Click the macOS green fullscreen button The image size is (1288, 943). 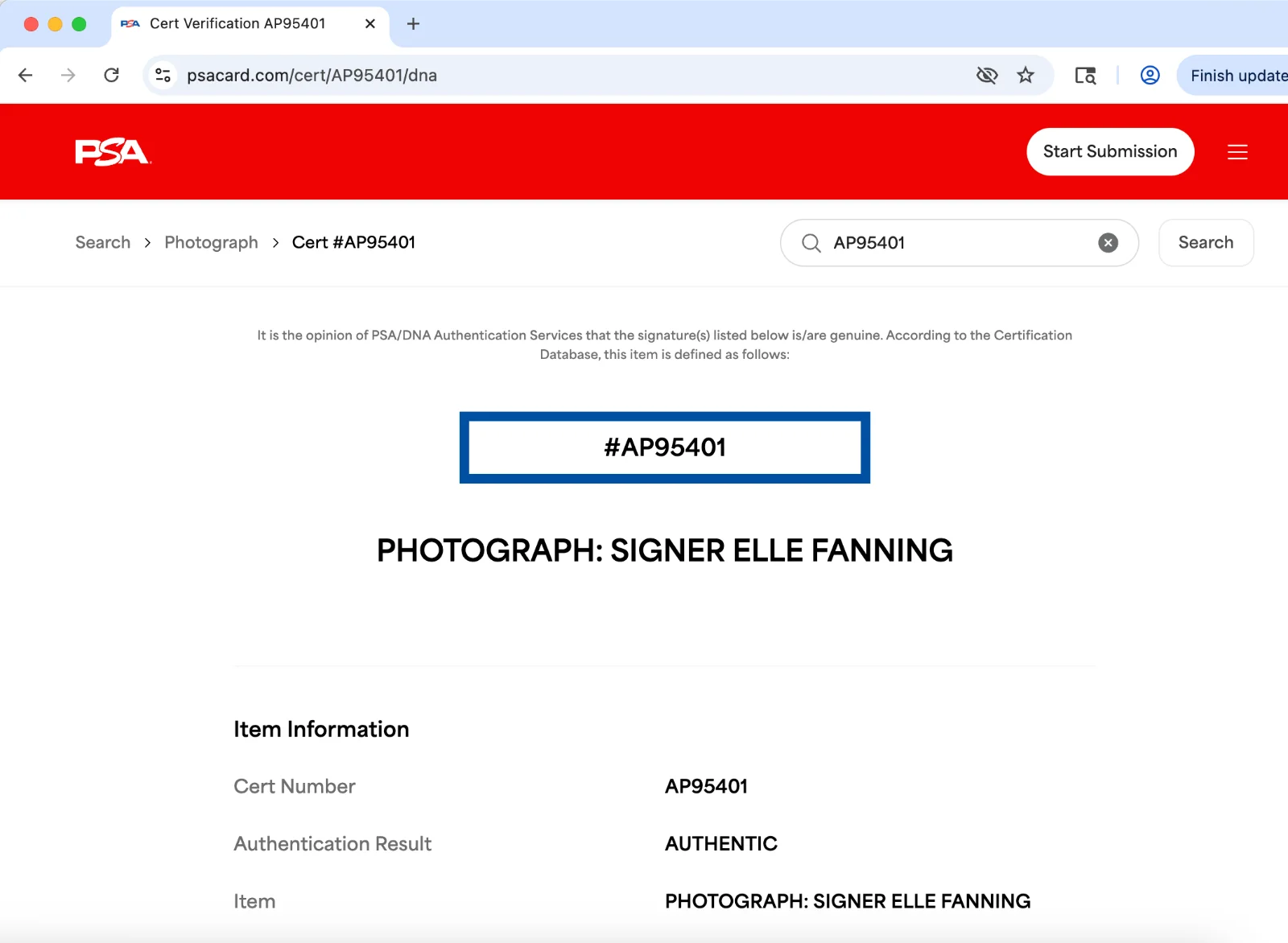click(x=79, y=23)
